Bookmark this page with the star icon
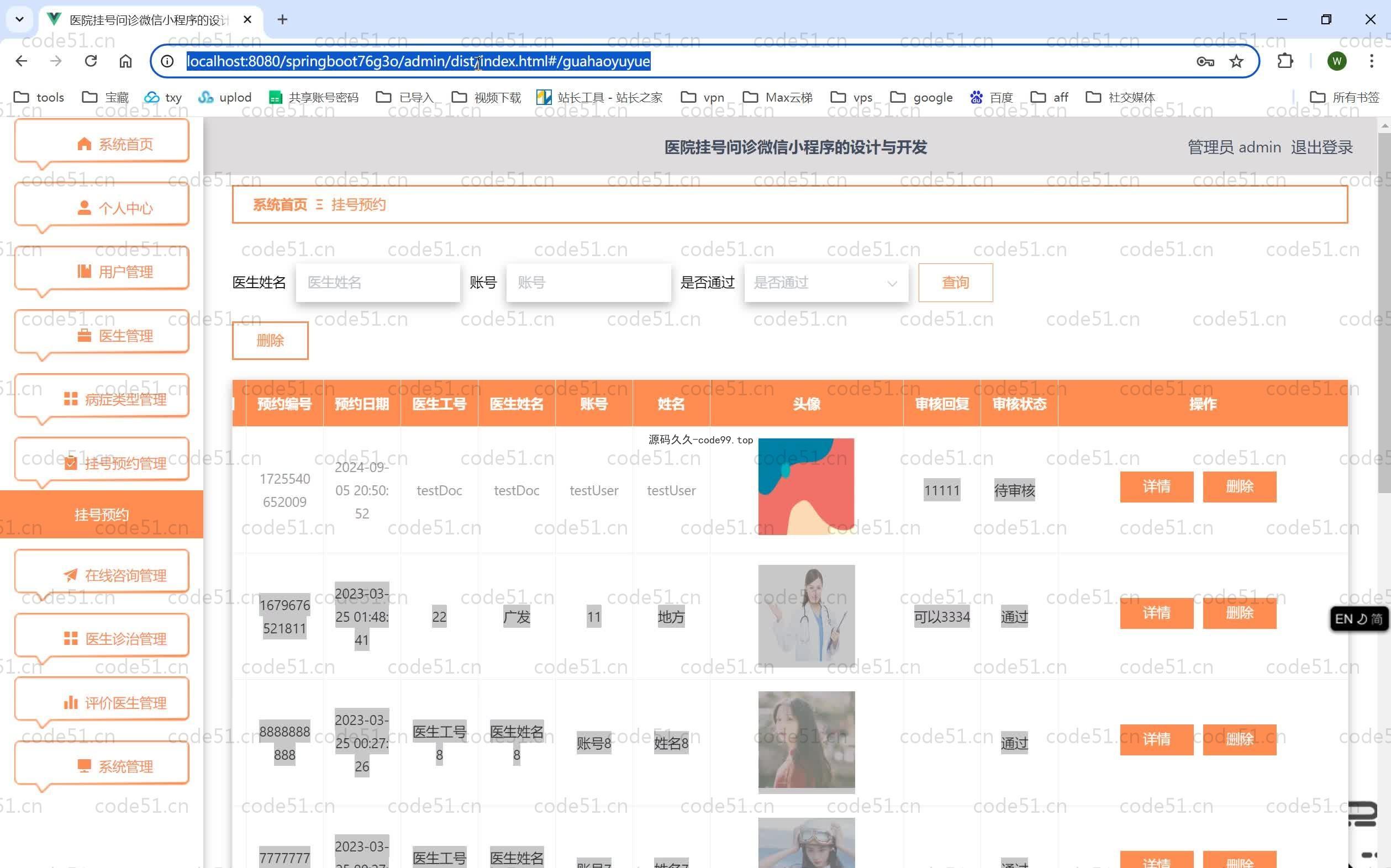 click(x=1236, y=61)
